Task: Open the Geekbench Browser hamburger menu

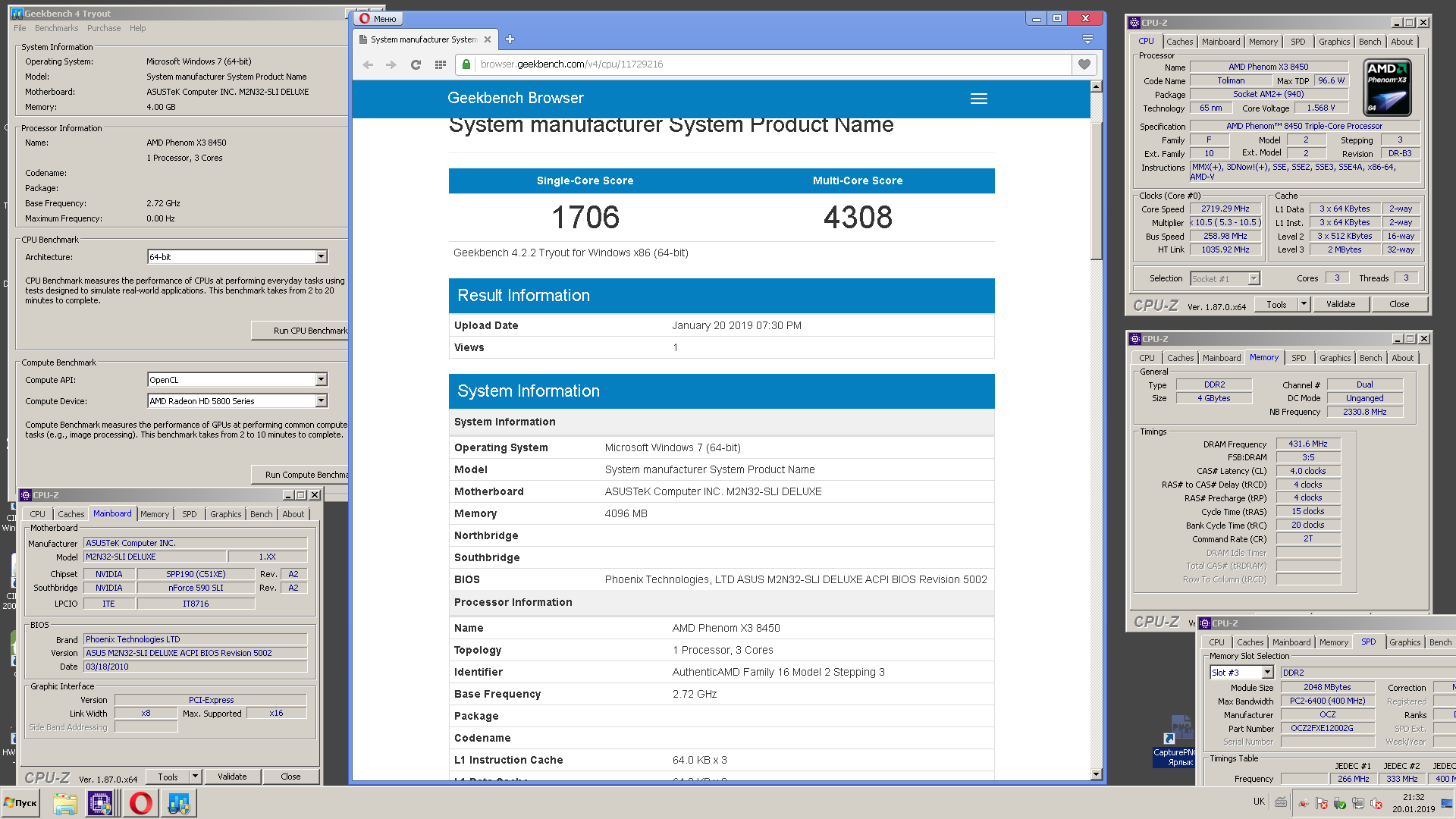Action: (979, 99)
